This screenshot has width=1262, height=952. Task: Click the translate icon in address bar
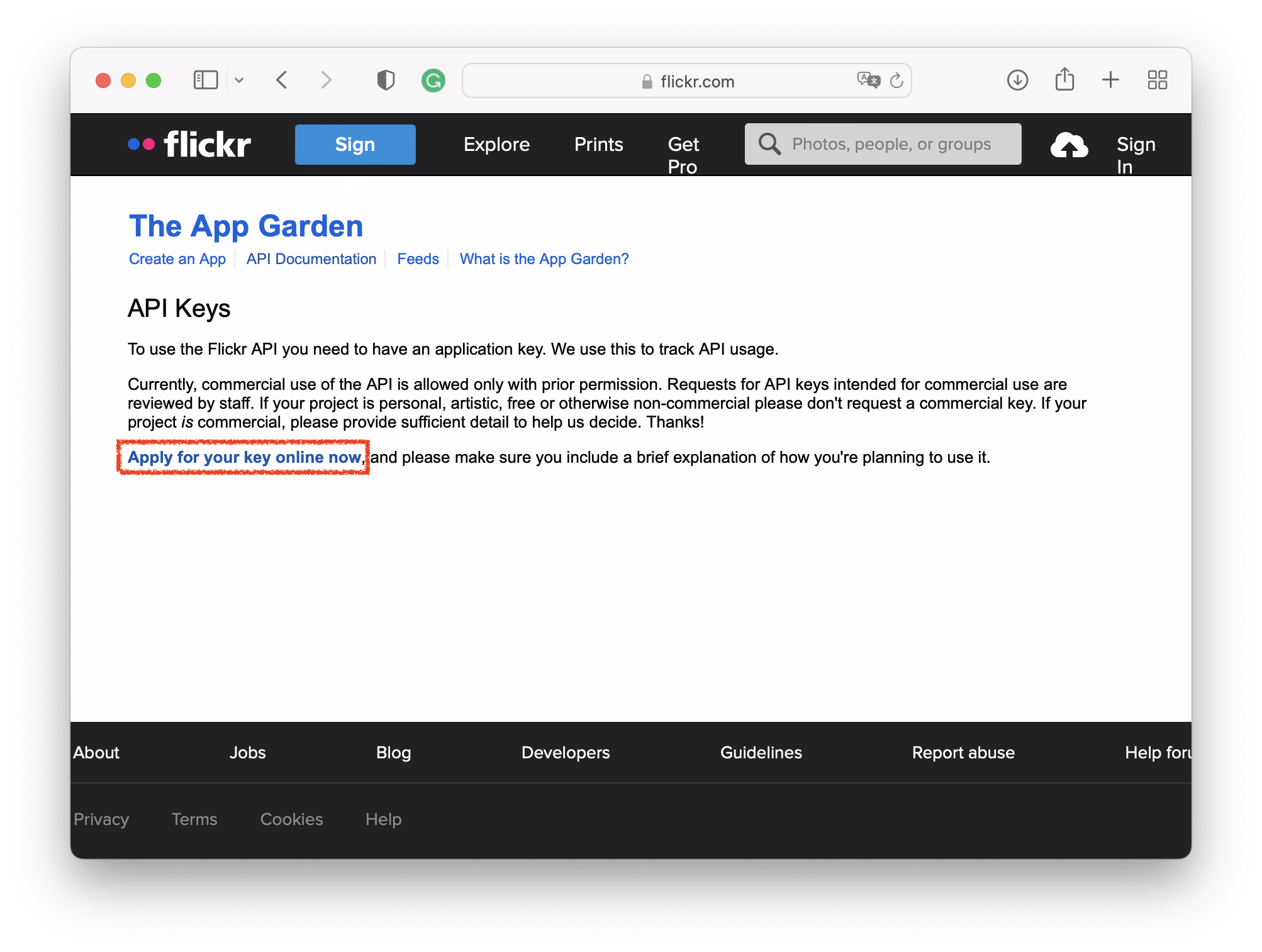pos(868,80)
